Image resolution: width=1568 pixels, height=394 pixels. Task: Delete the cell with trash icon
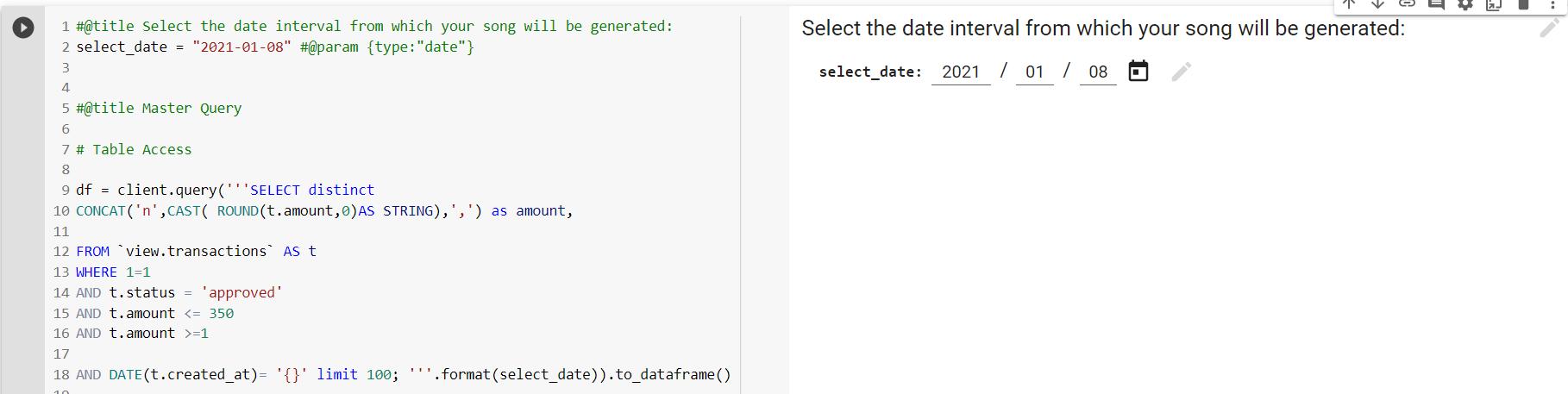pyautogui.click(x=1523, y=4)
